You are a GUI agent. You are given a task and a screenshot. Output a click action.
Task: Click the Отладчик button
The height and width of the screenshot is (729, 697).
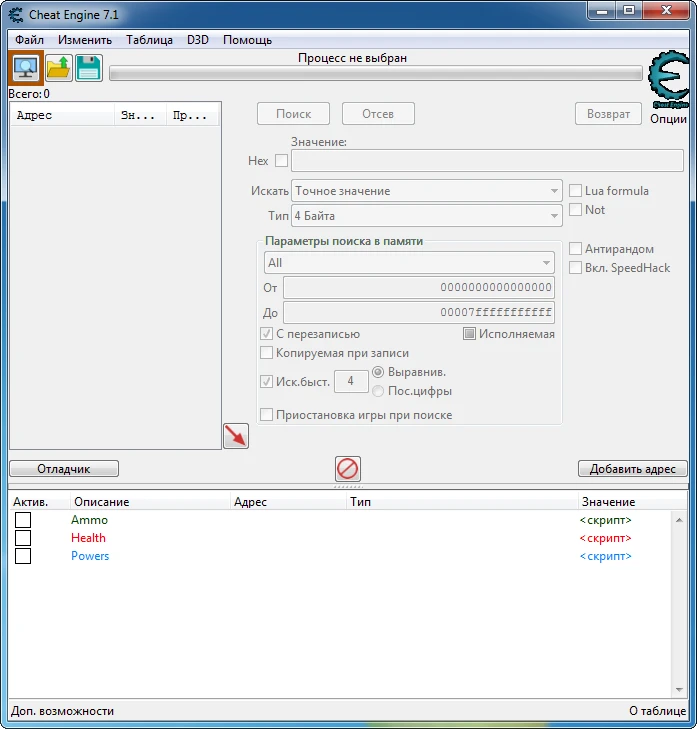click(x=64, y=469)
